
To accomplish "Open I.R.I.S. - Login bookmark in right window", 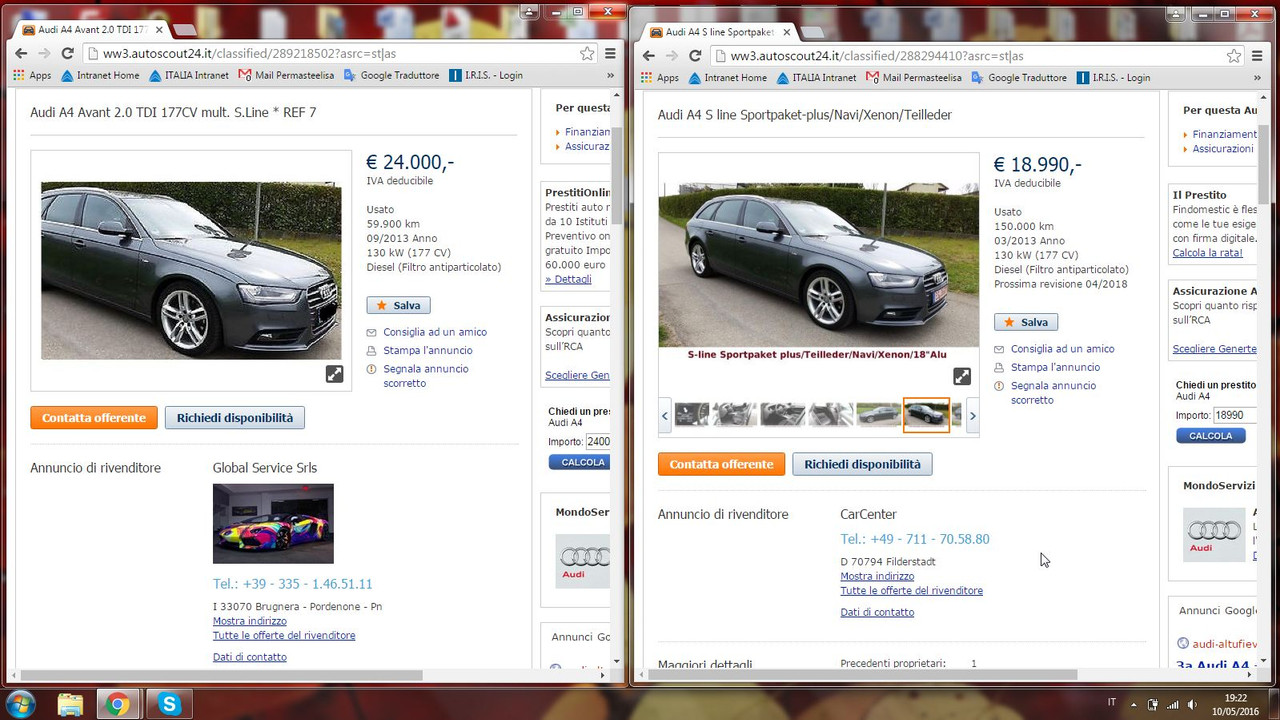I will click(x=1113, y=77).
